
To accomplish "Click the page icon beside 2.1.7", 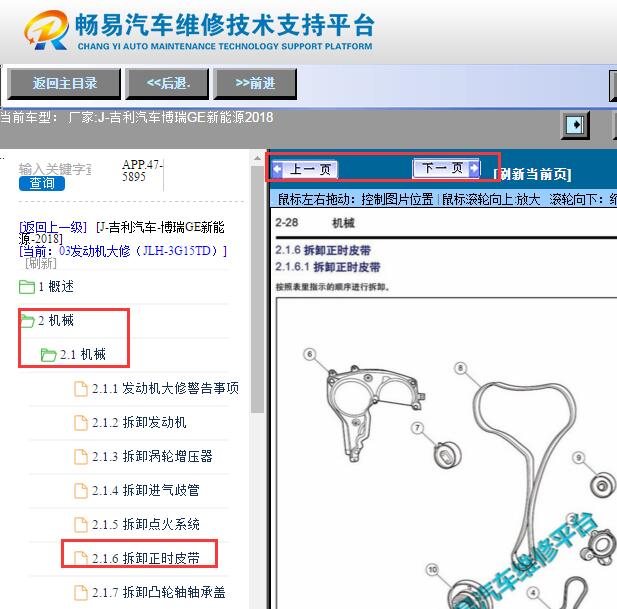I will [81, 592].
